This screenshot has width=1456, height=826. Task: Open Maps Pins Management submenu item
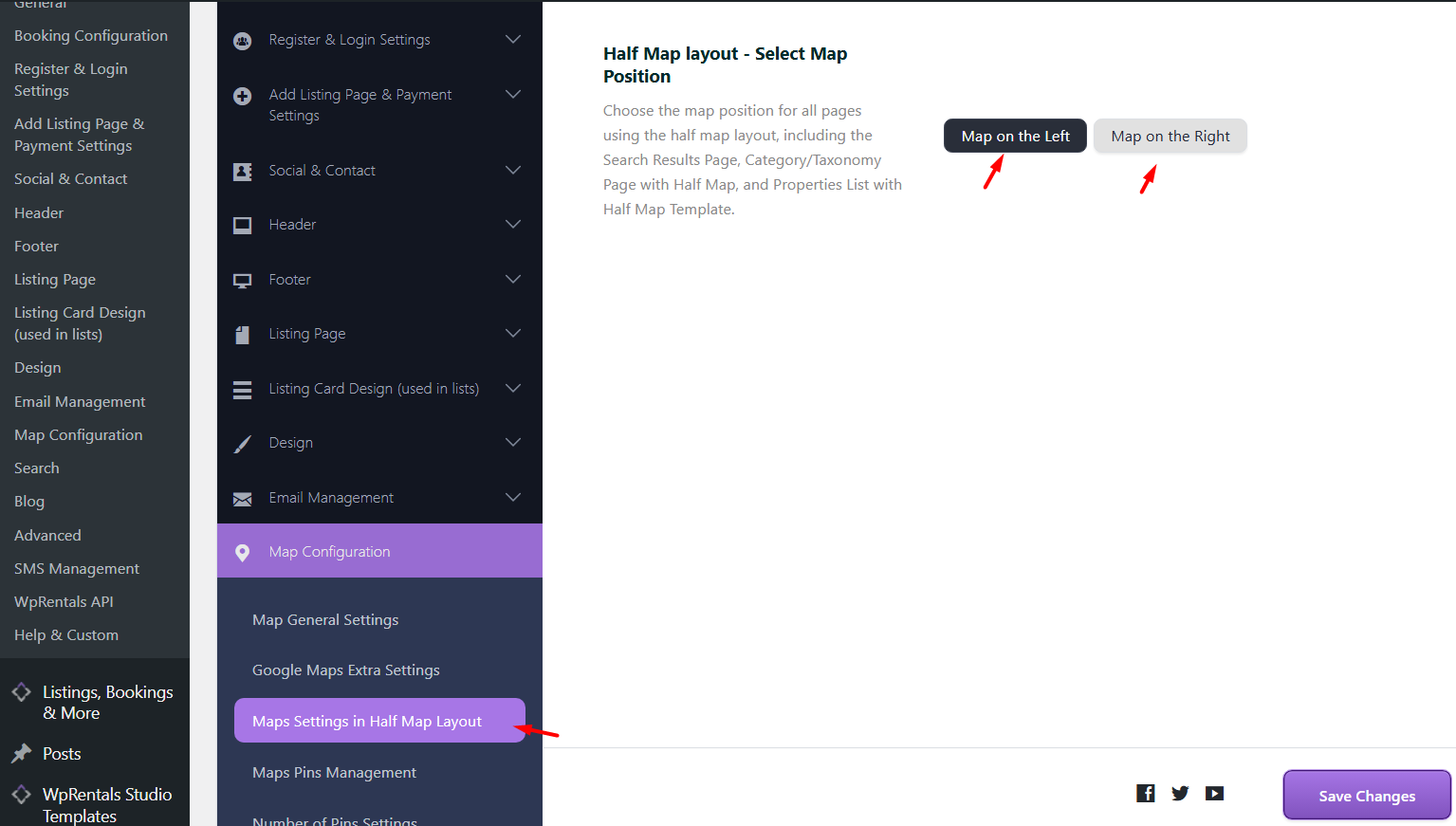pos(334,773)
